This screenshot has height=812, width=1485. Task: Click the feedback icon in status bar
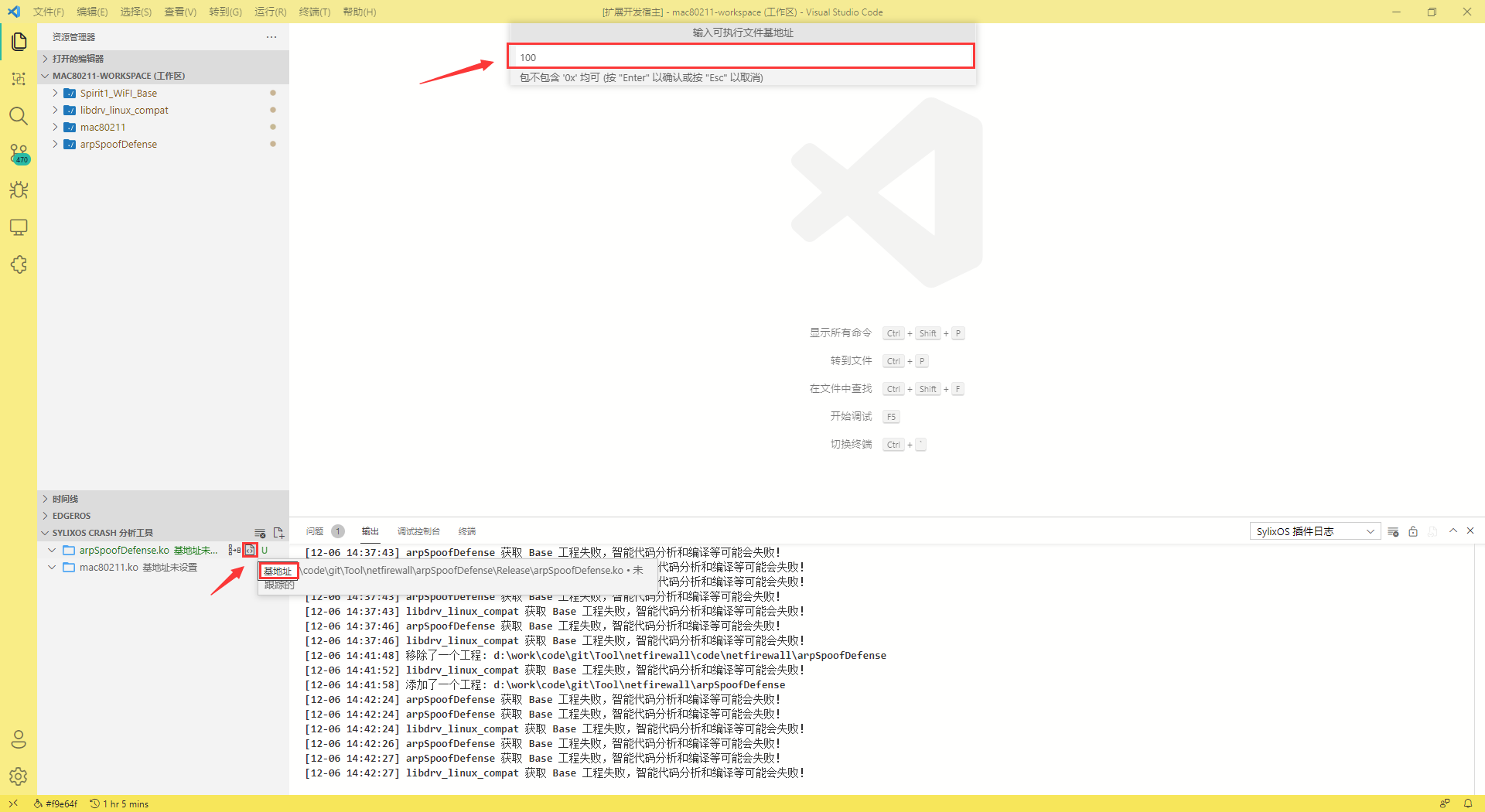tap(1444, 803)
